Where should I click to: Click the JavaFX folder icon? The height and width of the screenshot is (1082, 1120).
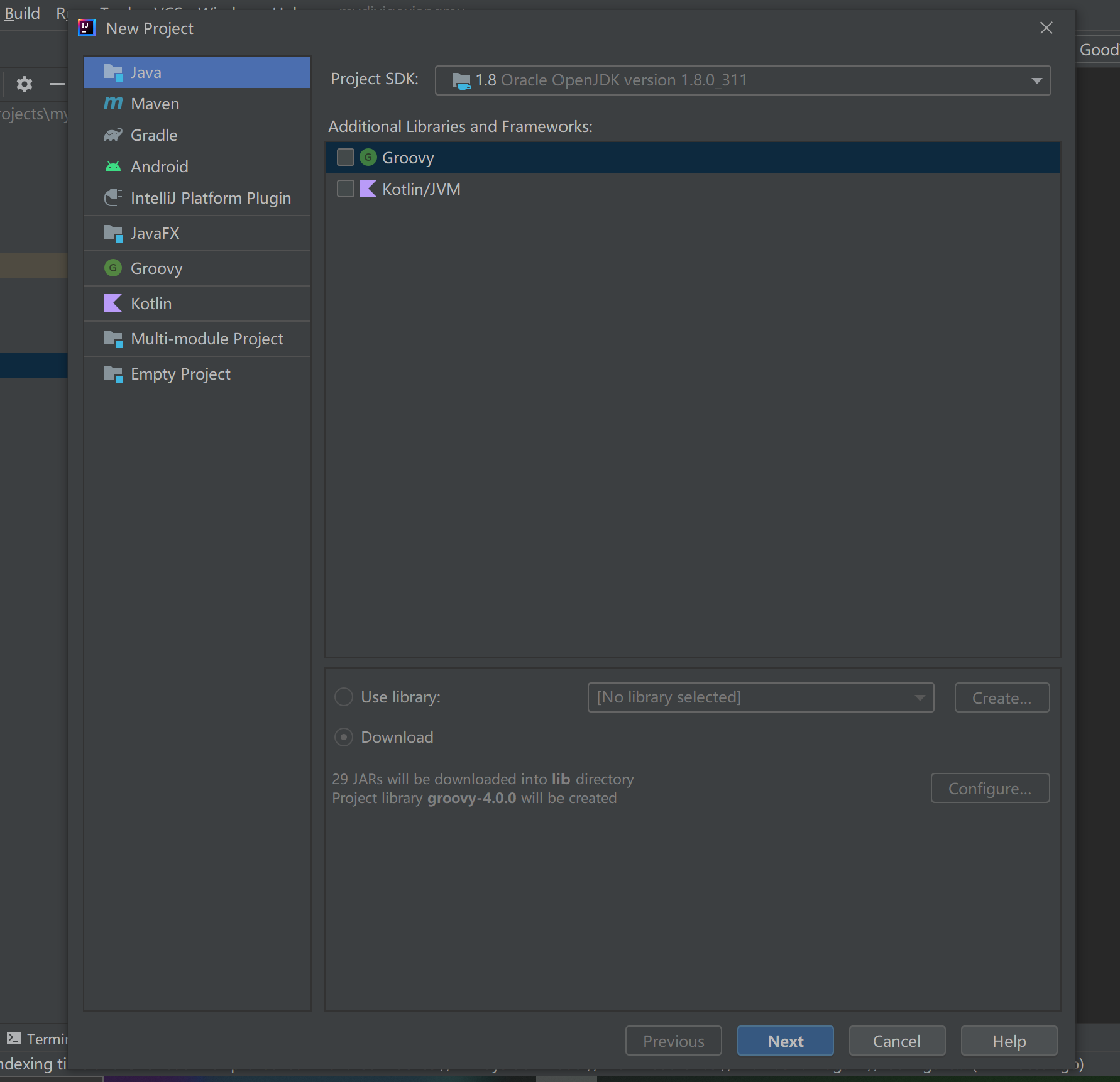pyautogui.click(x=113, y=233)
